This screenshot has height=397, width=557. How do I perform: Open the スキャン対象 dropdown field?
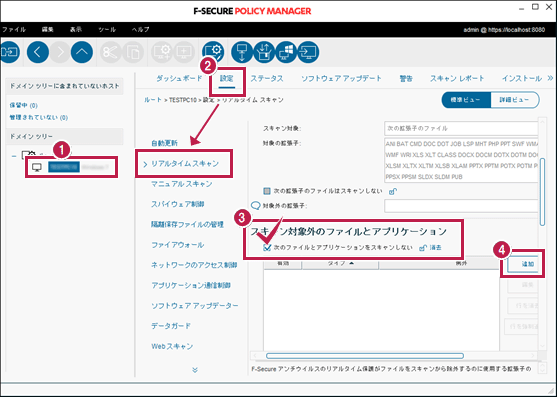(x=461, y=128)
